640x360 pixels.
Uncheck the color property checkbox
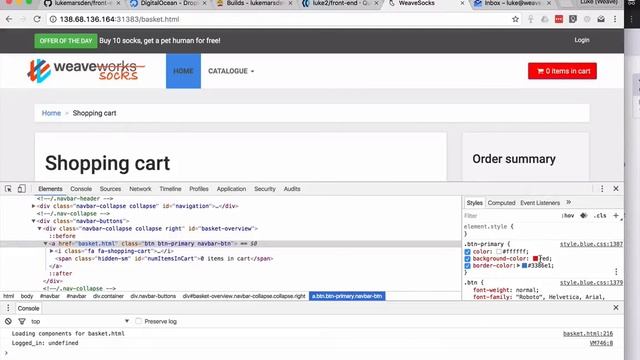click(467, 252)
